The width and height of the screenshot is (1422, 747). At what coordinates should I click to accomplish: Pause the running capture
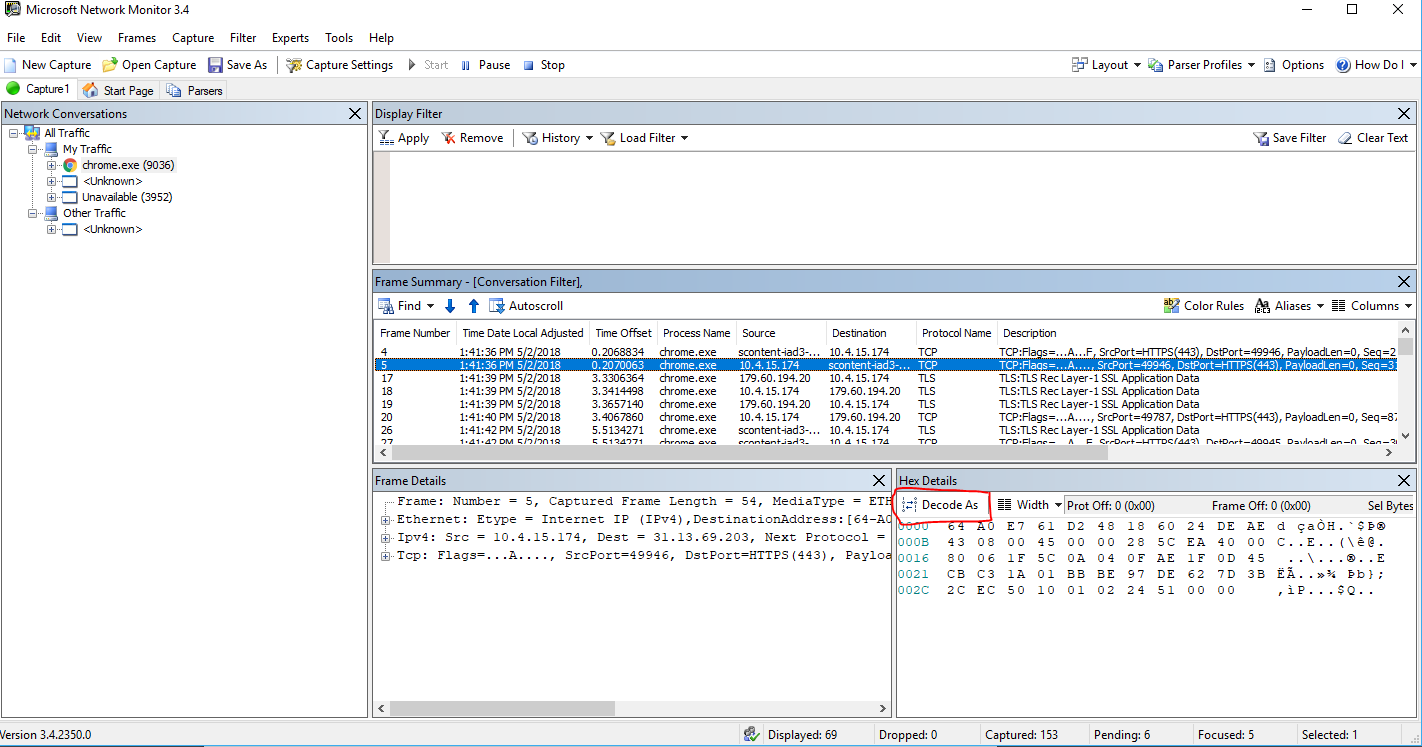[x=485, y=65]
